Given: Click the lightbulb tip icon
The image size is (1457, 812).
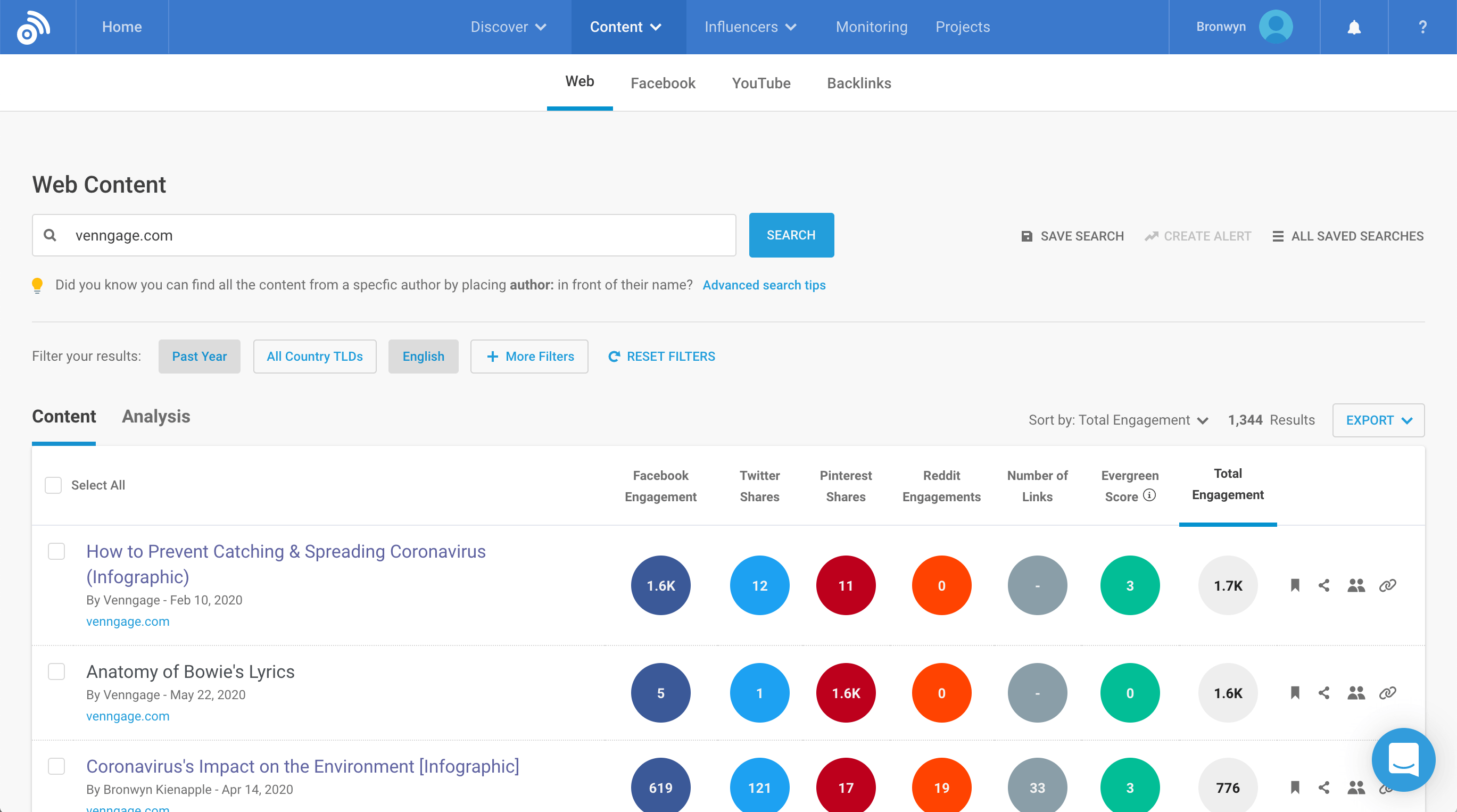Looking at the screenshot, I should pyautogui.click(x=37, y=285).
